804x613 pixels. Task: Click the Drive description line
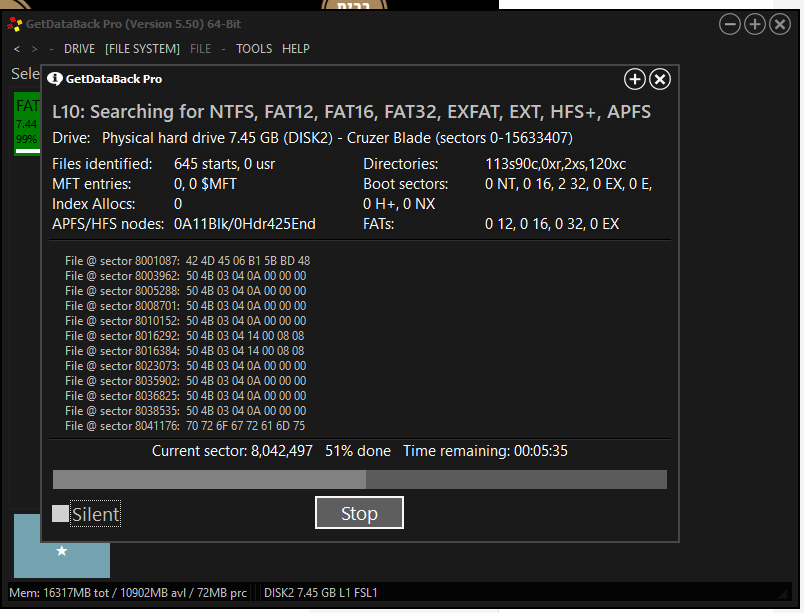(x=313, y=138)
